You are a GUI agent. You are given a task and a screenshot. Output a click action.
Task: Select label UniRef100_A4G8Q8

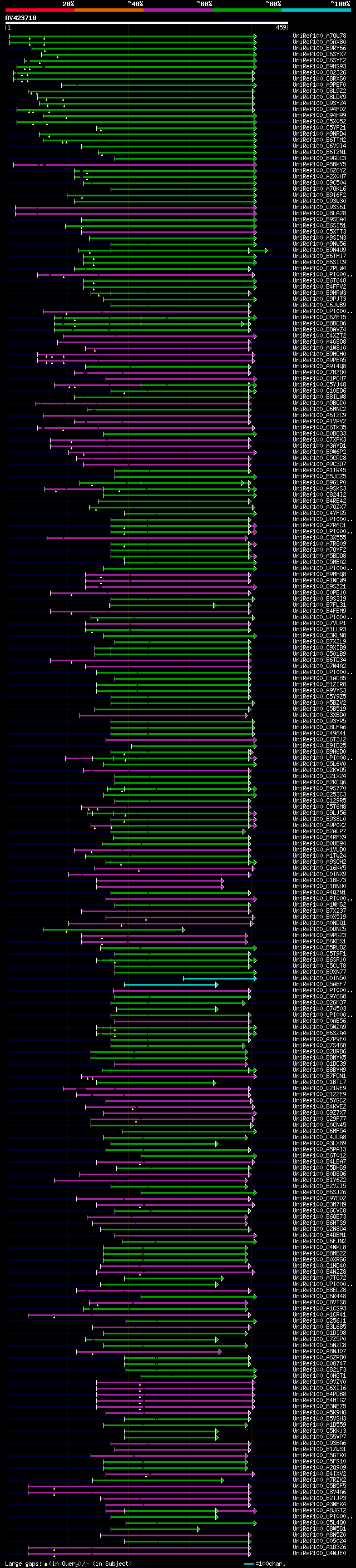coord(319,342)
